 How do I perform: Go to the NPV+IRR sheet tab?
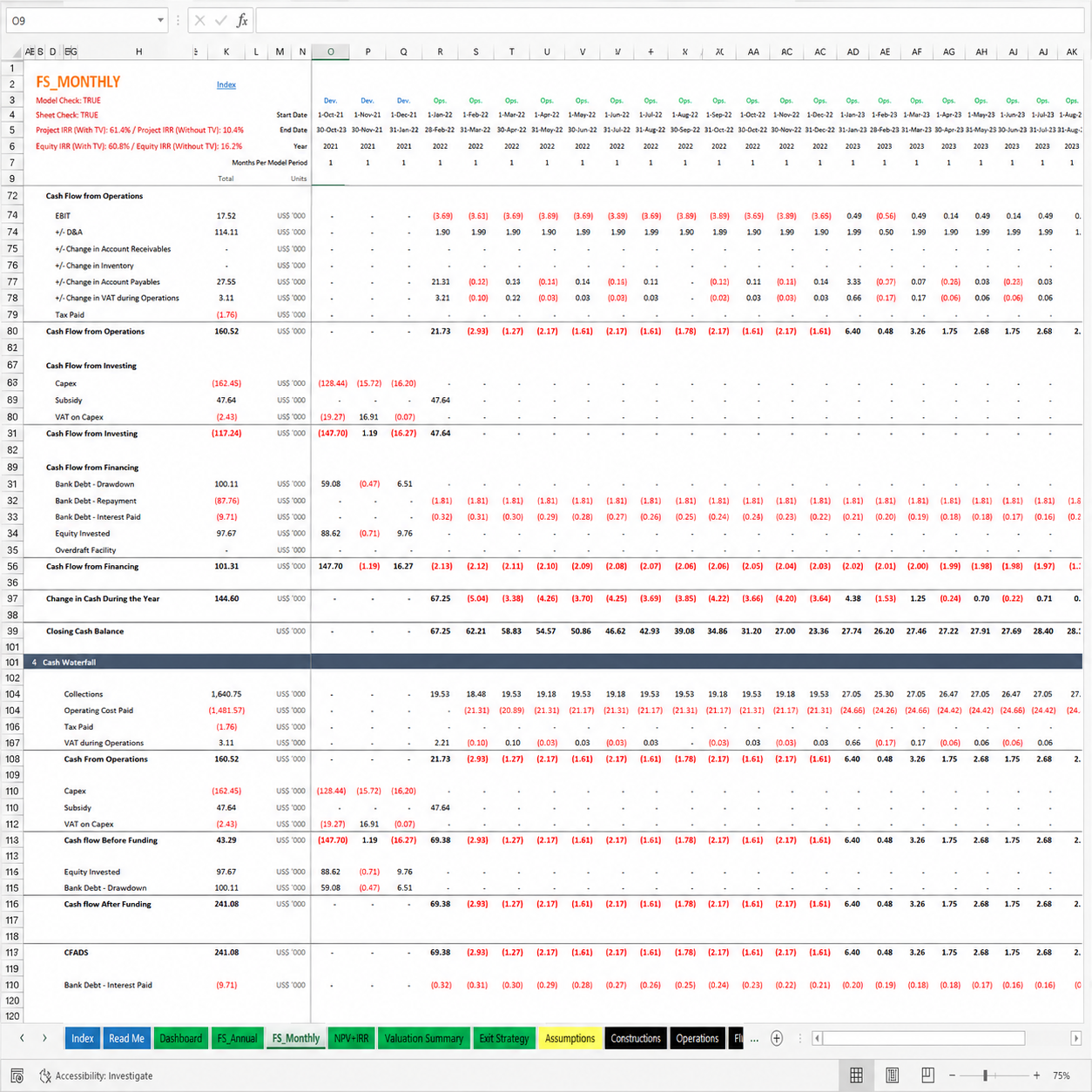[x=351, y=1038]
